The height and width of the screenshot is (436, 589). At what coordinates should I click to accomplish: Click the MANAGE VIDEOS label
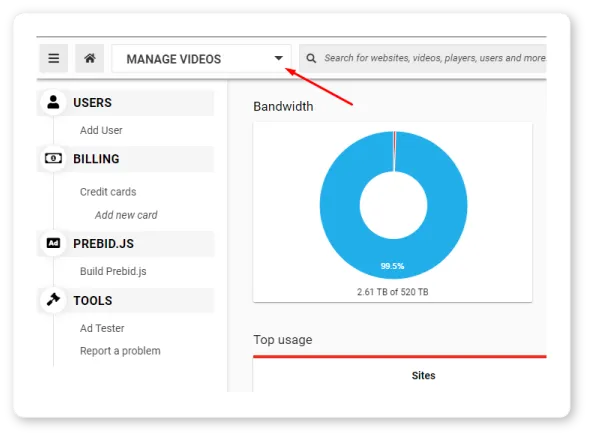click(x=174, y=59)
